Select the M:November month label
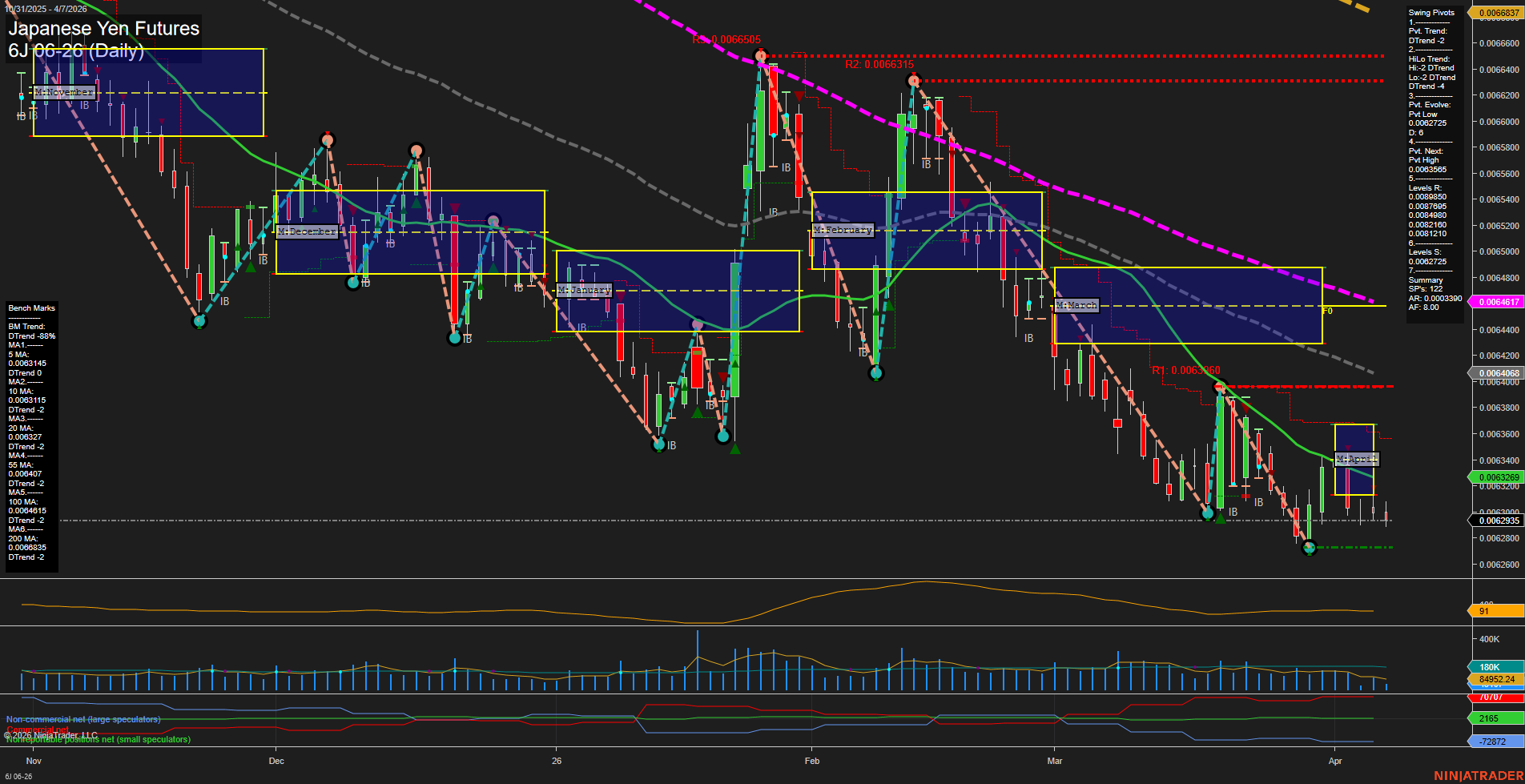 [63, 92]
